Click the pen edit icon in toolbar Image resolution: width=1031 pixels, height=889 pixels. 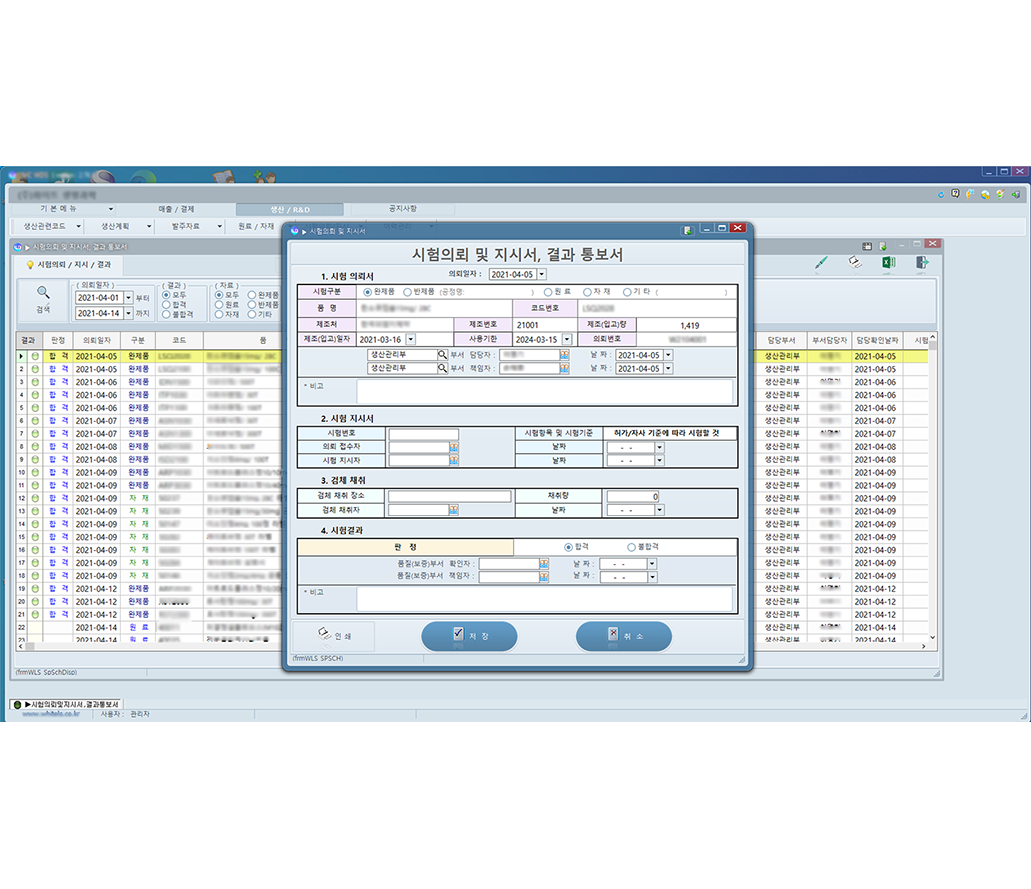pos(821,263)
